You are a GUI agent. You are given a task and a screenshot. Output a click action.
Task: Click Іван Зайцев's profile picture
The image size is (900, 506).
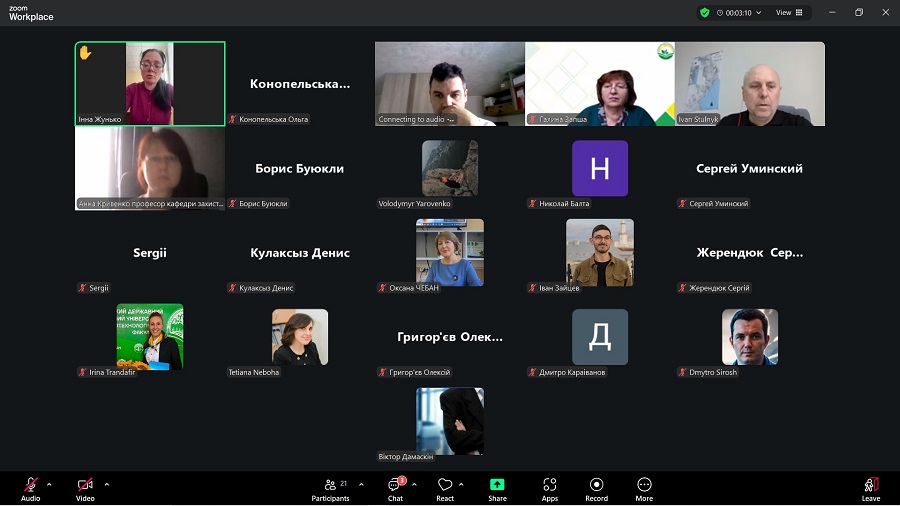coord(600,252)
